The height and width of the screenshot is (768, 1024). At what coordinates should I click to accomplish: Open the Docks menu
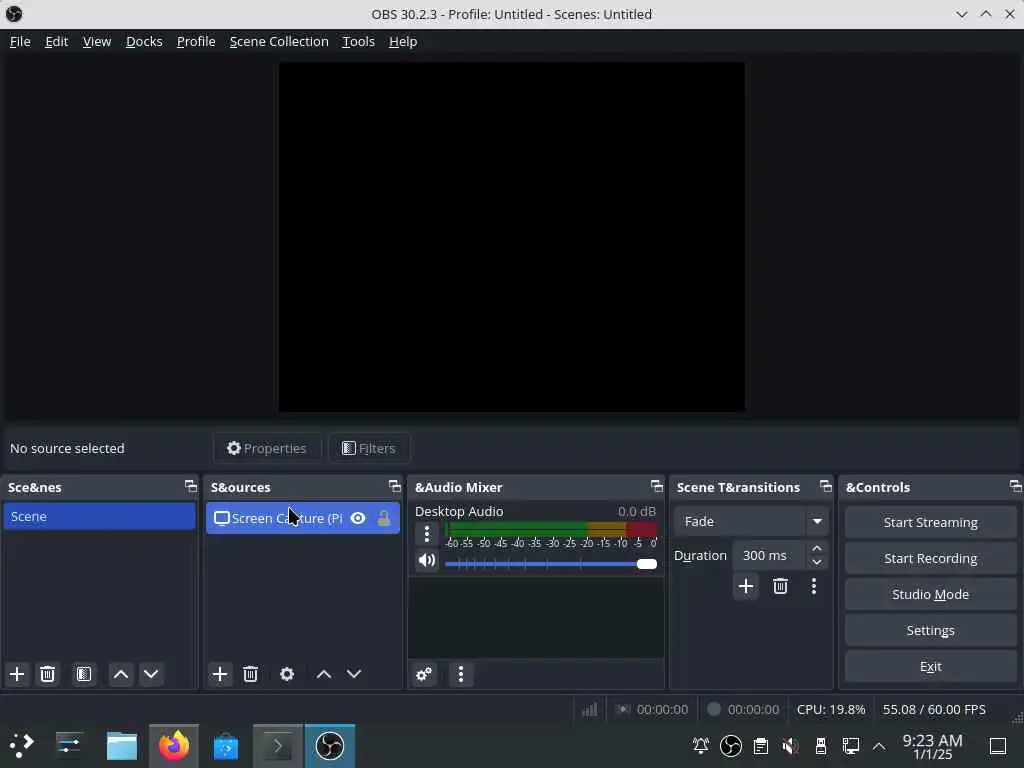(x=144, y=41)
